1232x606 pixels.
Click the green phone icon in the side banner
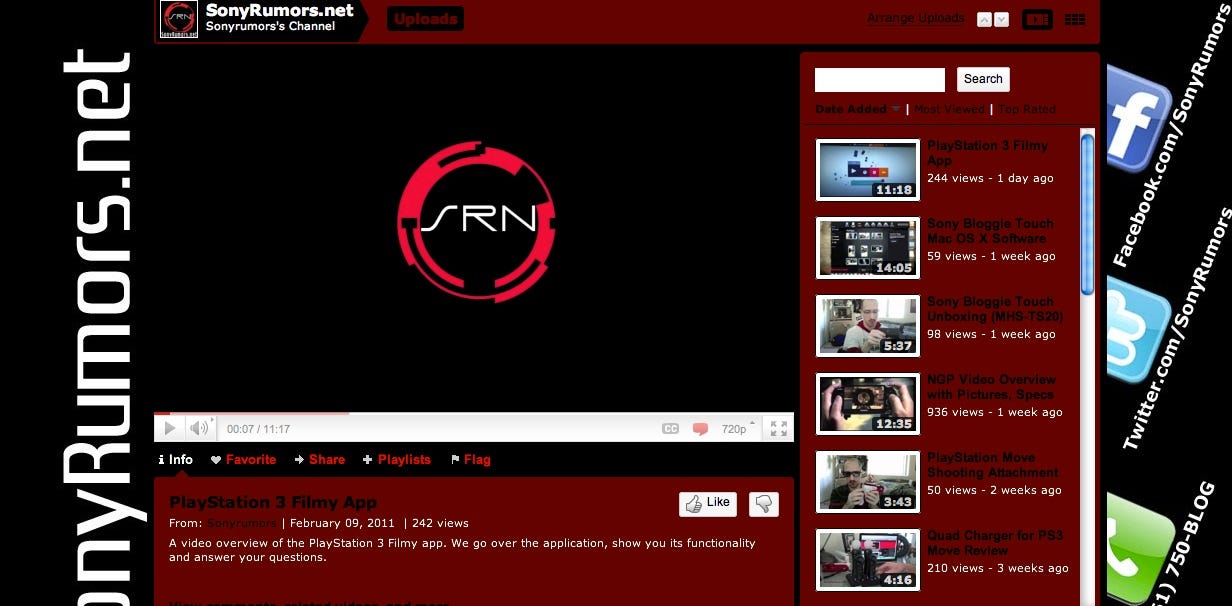click(x=1138, y=548)
